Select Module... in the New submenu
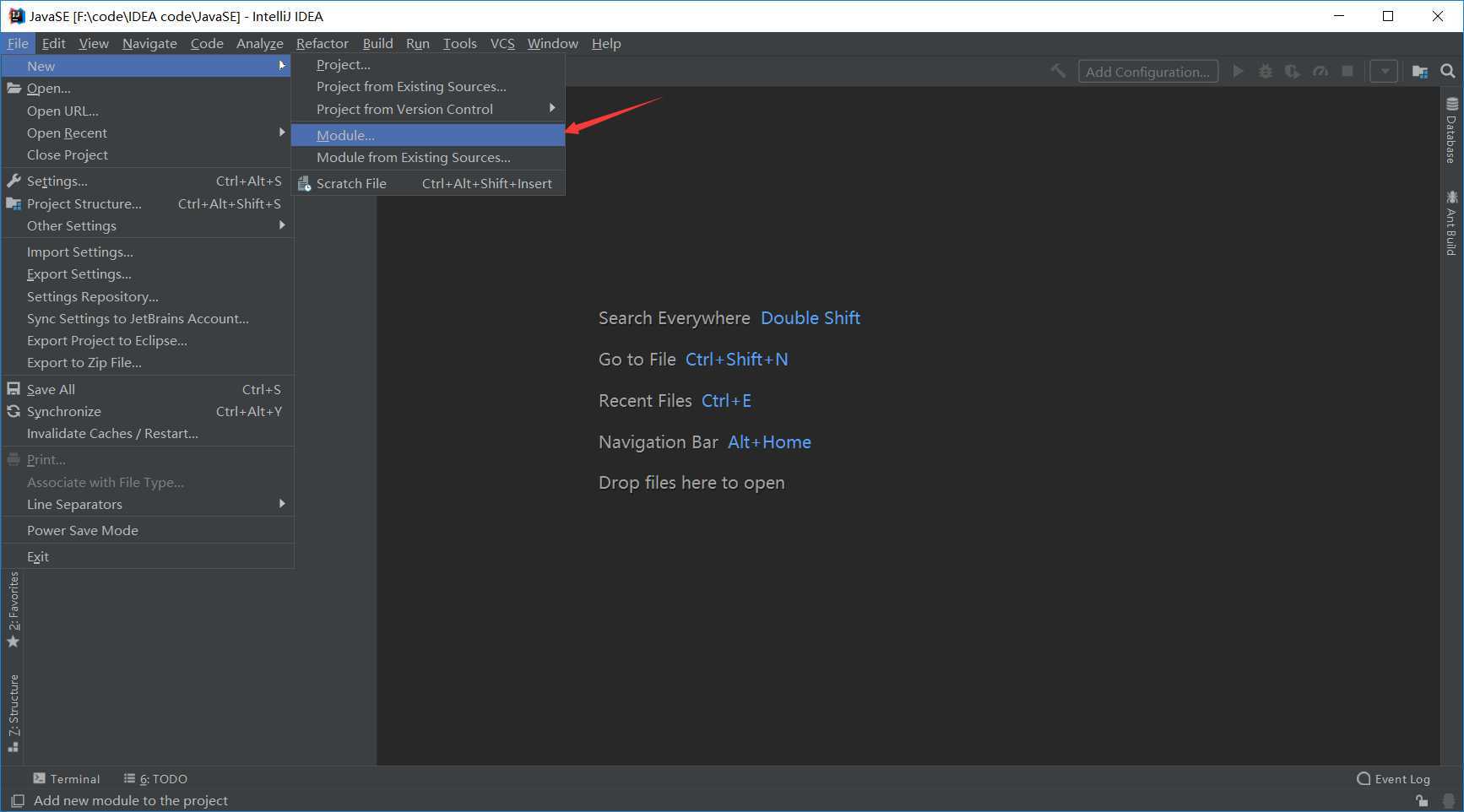 click(428, 135)
